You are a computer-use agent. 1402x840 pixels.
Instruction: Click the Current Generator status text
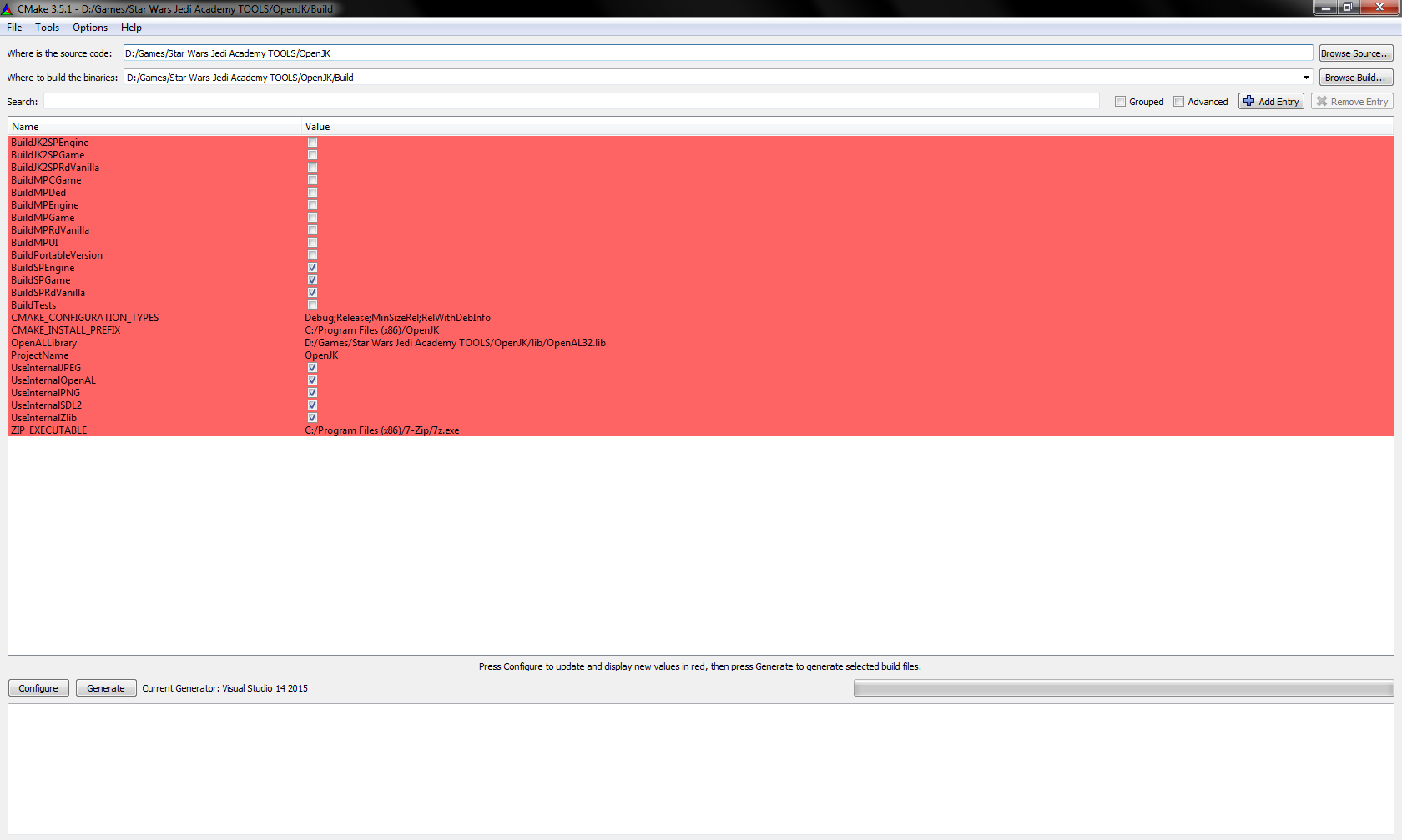[x=225, y=688]
